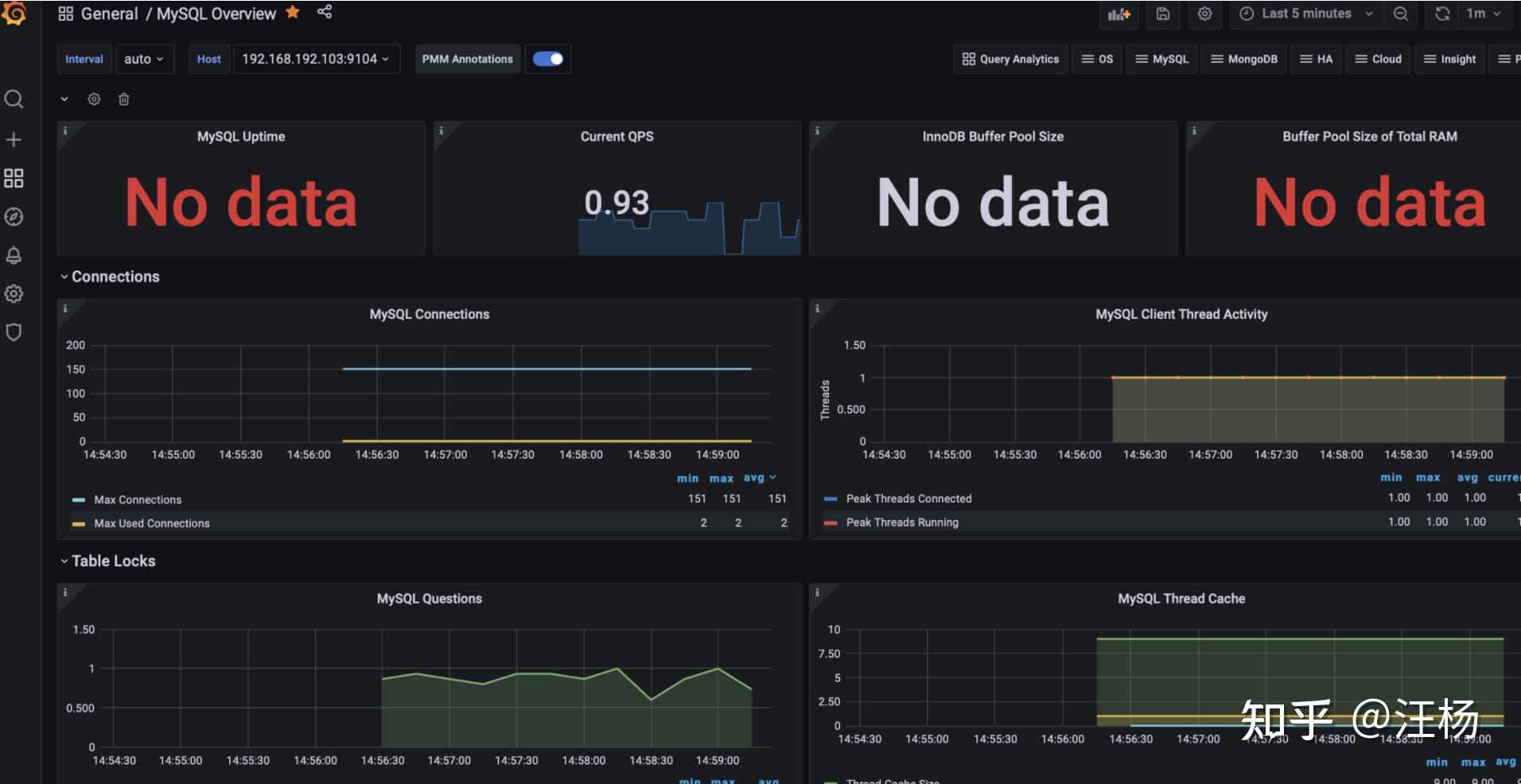Show info for MySQL Thread Cache panel

click(817, 592)
